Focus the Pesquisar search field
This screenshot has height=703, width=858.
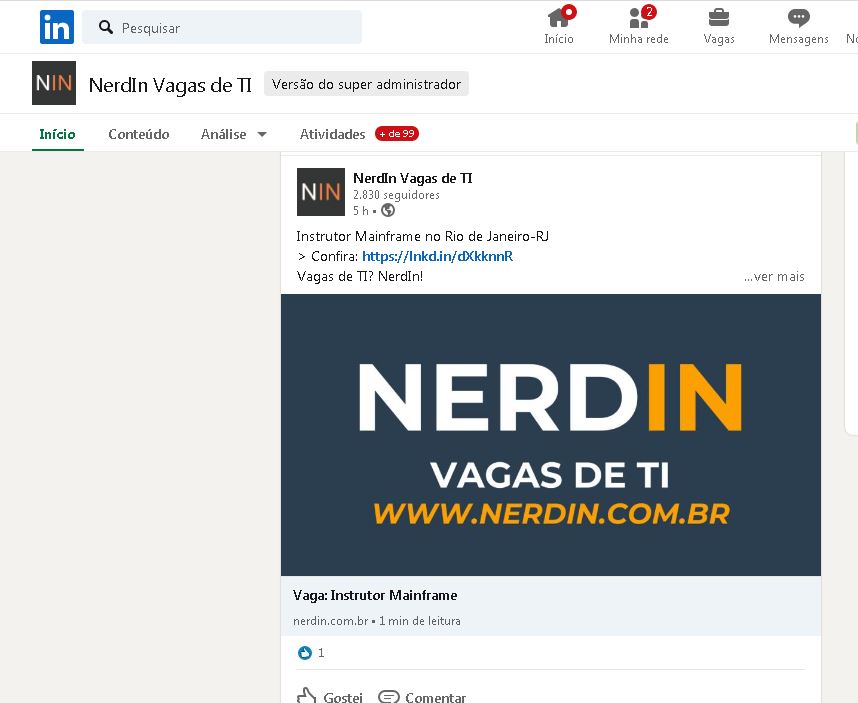222,27
